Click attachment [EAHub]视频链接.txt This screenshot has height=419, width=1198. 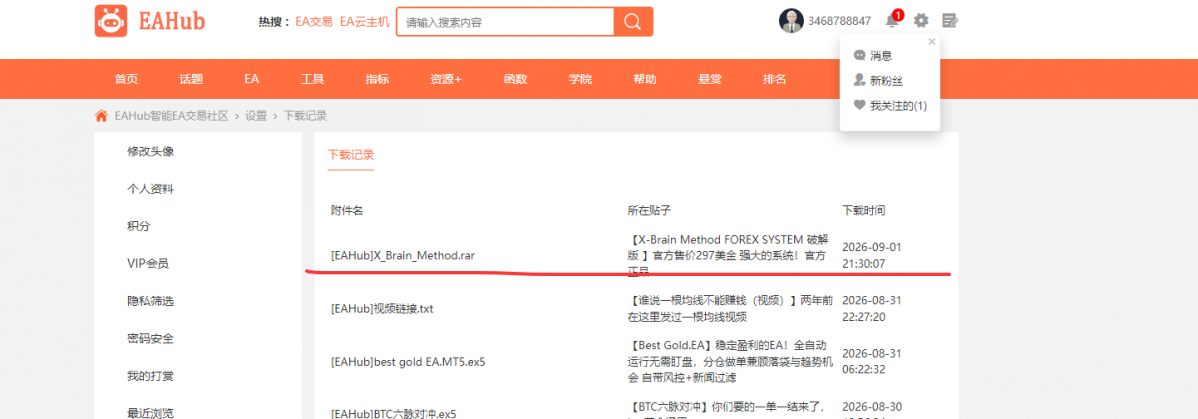point(382,309)
